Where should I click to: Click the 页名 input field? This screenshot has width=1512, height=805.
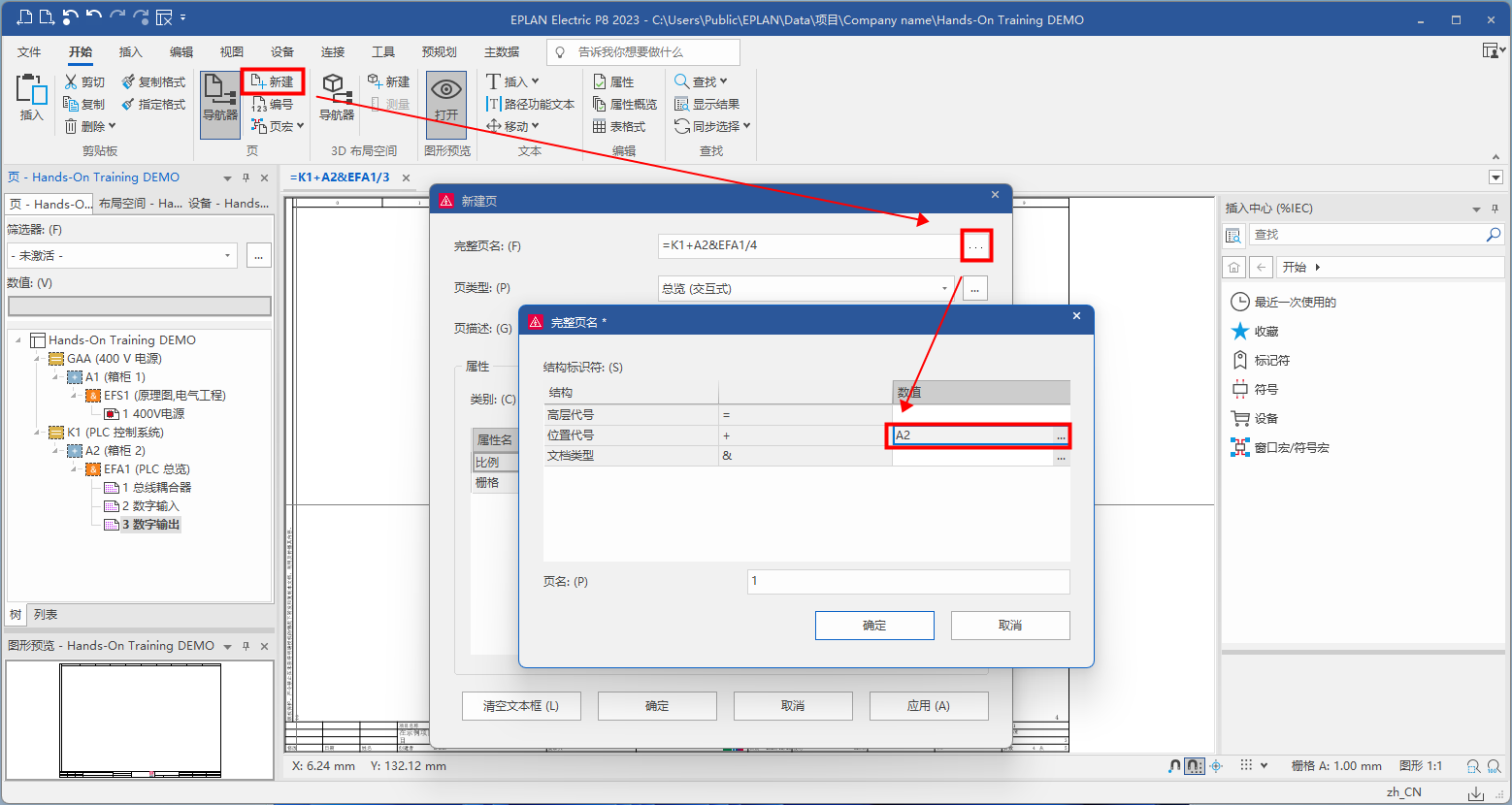(x=907, y=582)
